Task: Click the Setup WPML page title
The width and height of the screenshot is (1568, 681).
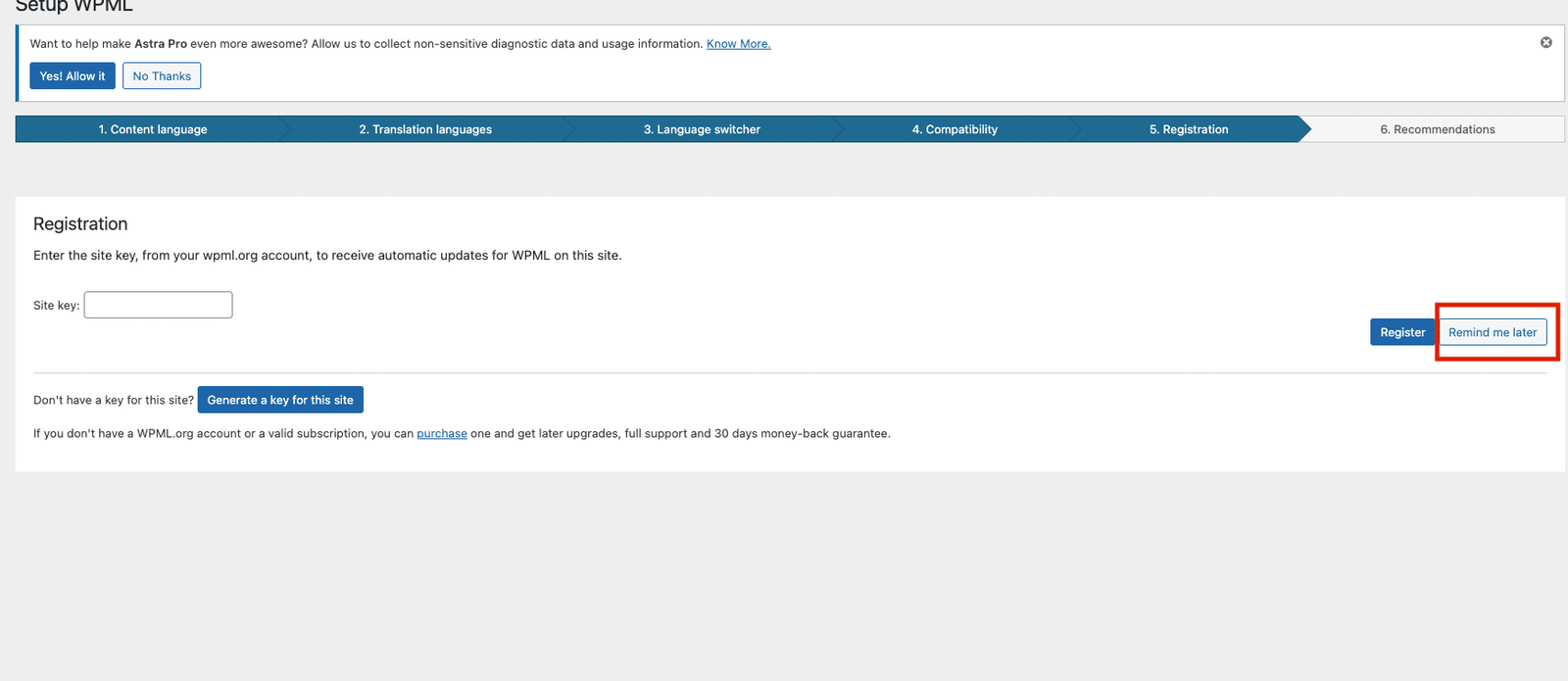Action: coord(73,6)
